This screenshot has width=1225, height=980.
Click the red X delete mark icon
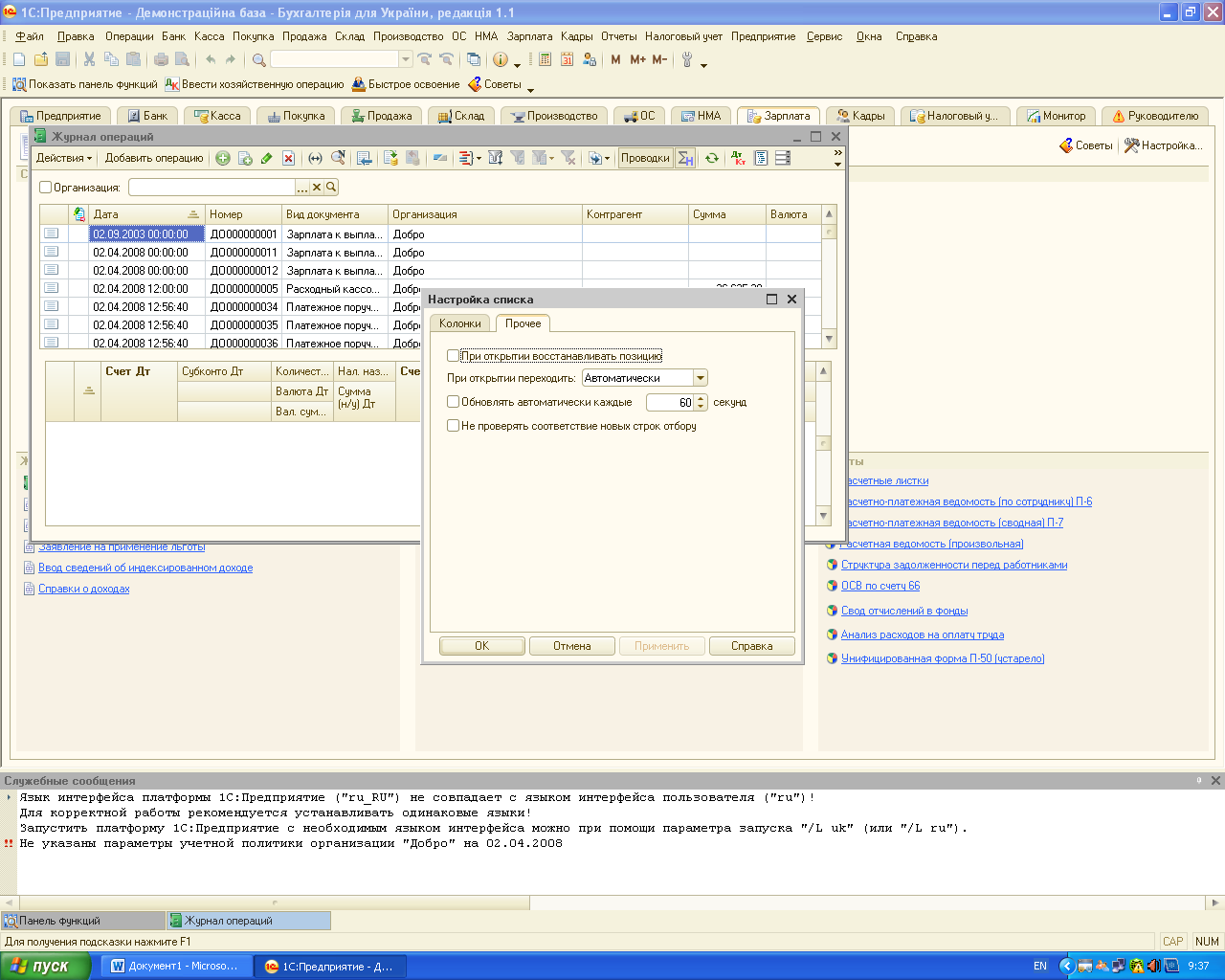pos(288,158)
